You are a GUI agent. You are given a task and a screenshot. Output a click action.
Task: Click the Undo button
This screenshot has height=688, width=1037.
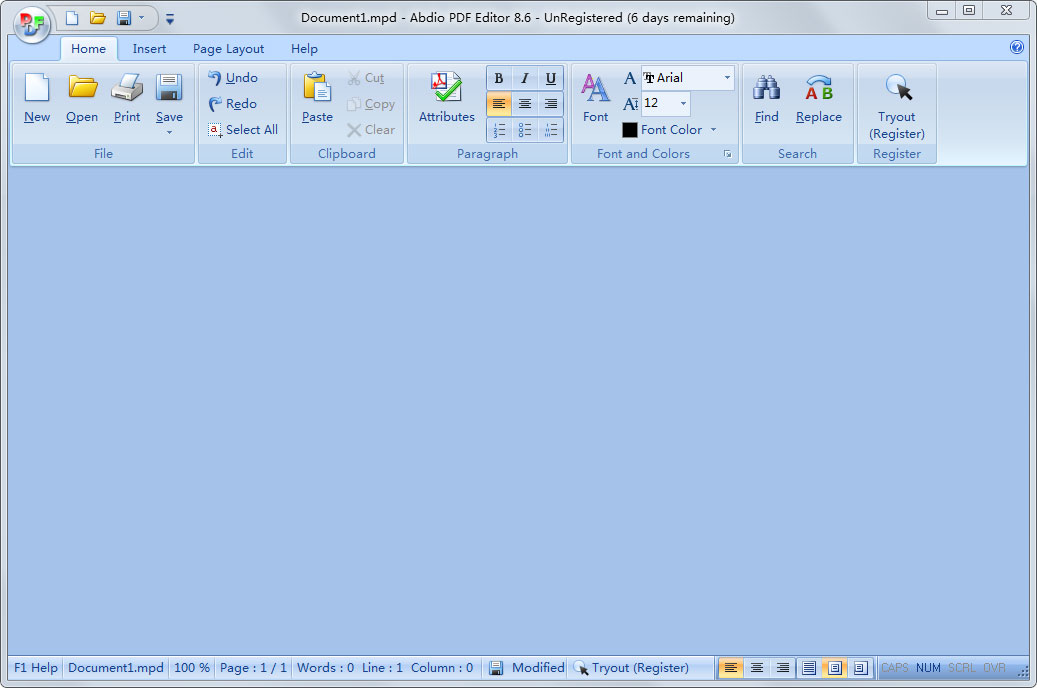(233, 78)
